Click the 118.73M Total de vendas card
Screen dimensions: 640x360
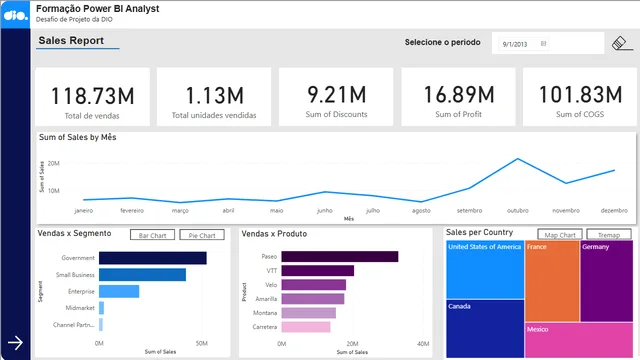pyautogui.click(x=93, y=97)
